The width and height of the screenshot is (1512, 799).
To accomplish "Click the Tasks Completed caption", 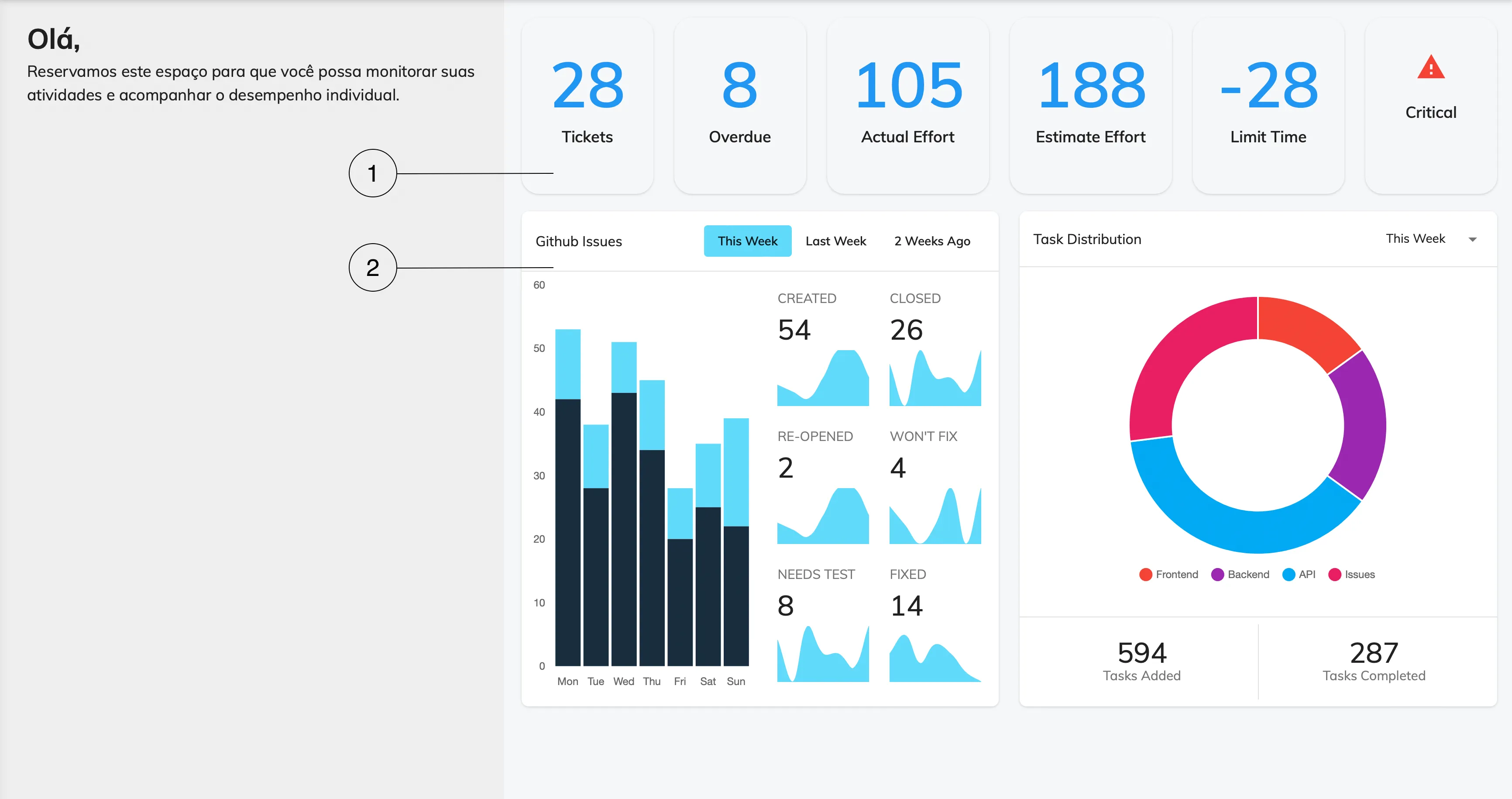I will click(x=1374, y=676).
